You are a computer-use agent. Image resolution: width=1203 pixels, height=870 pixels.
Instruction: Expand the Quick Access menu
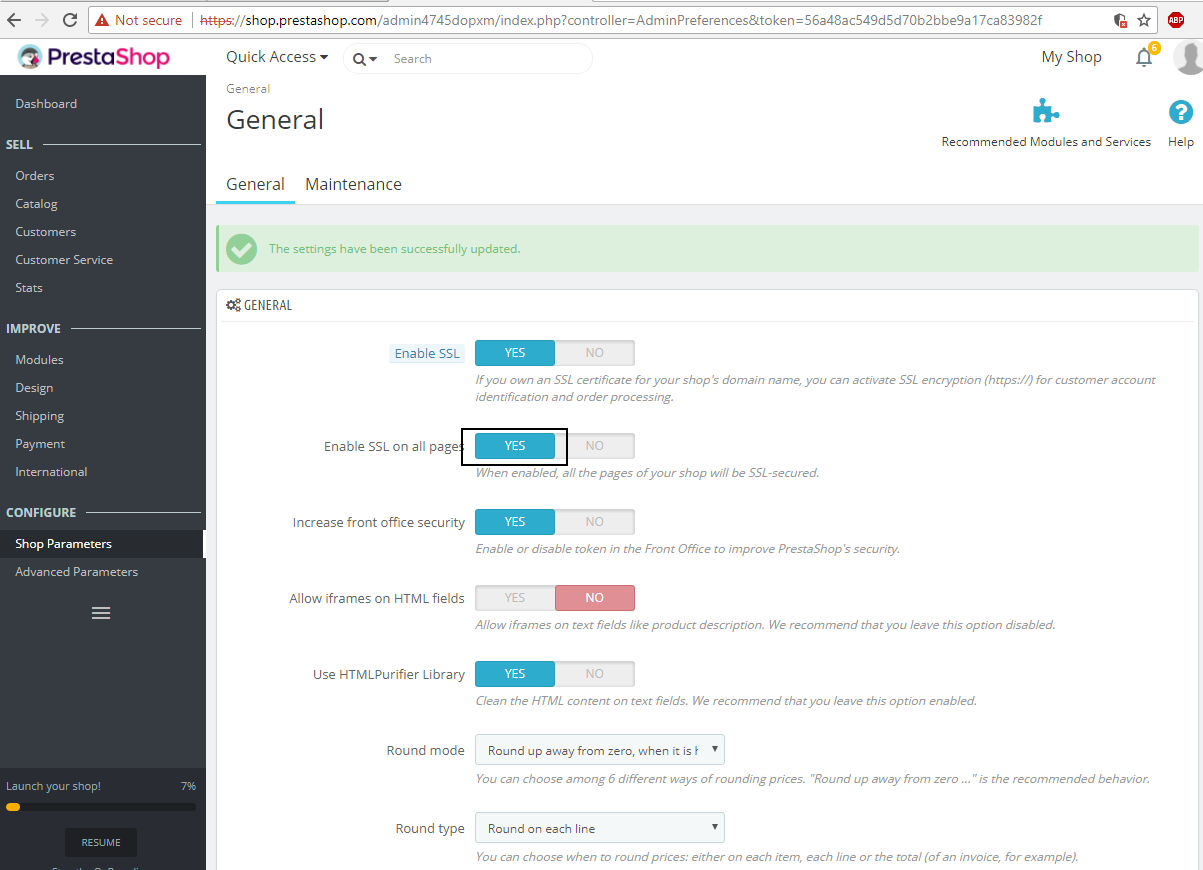tap(277, 57)
